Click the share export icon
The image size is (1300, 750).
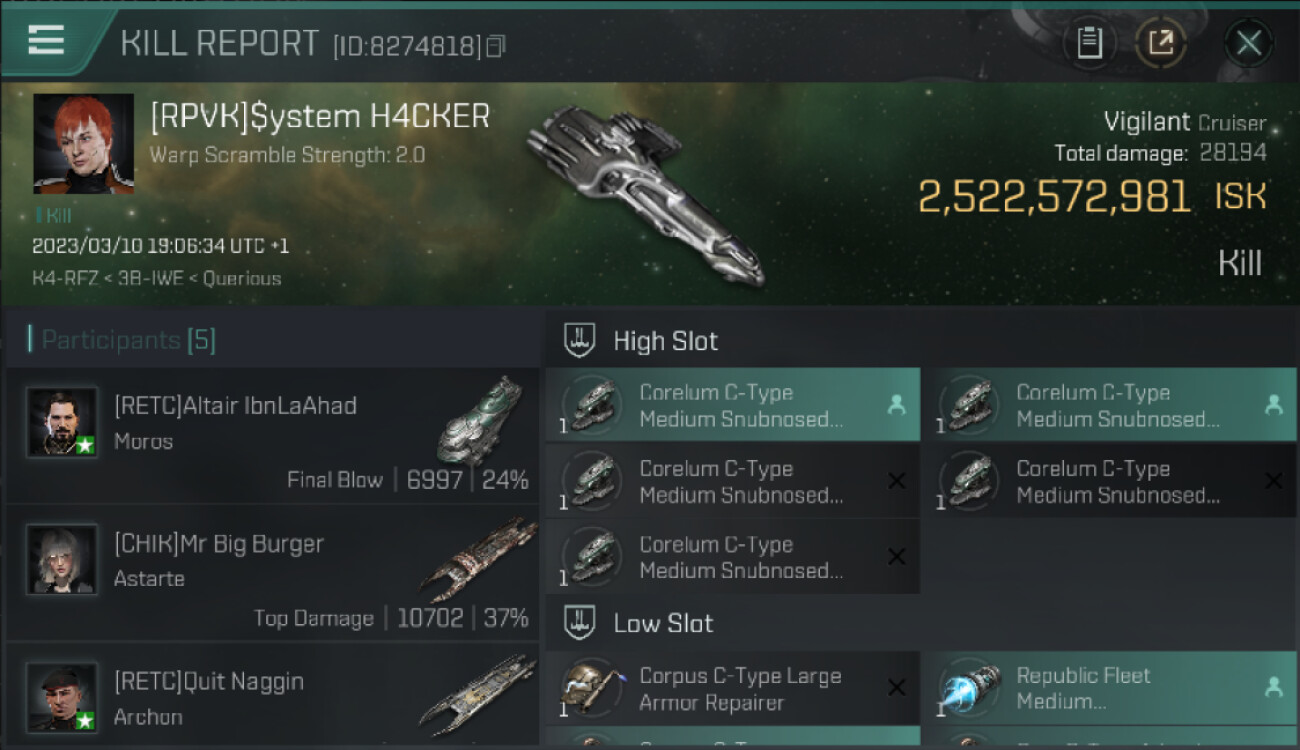tap(1161, 43)
